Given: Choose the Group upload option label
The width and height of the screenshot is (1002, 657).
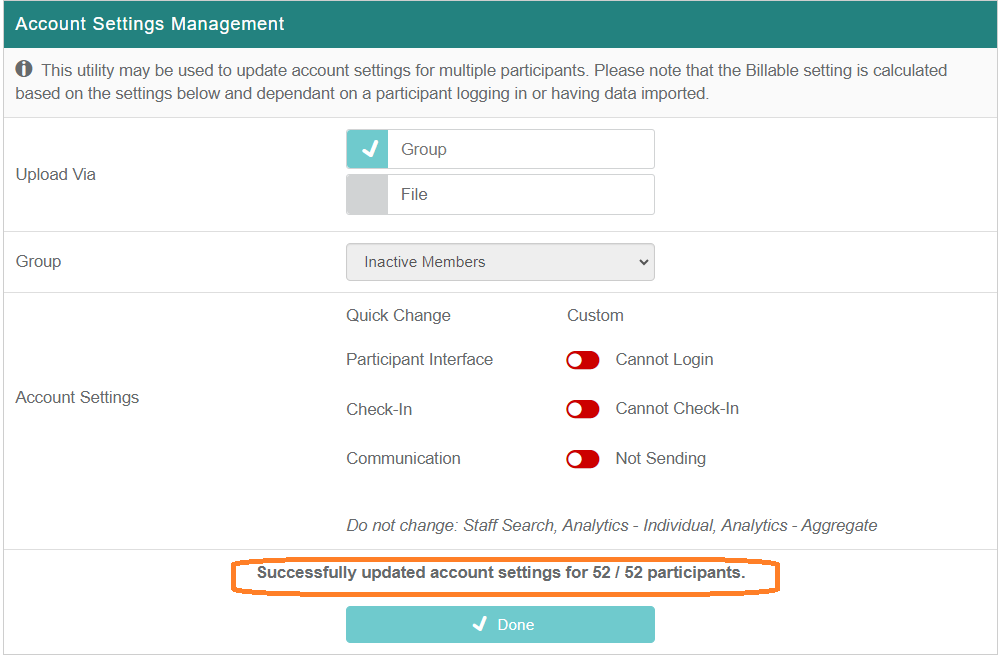Looking at the screenshot, I should pyautogui.click(x=424, y=149).
